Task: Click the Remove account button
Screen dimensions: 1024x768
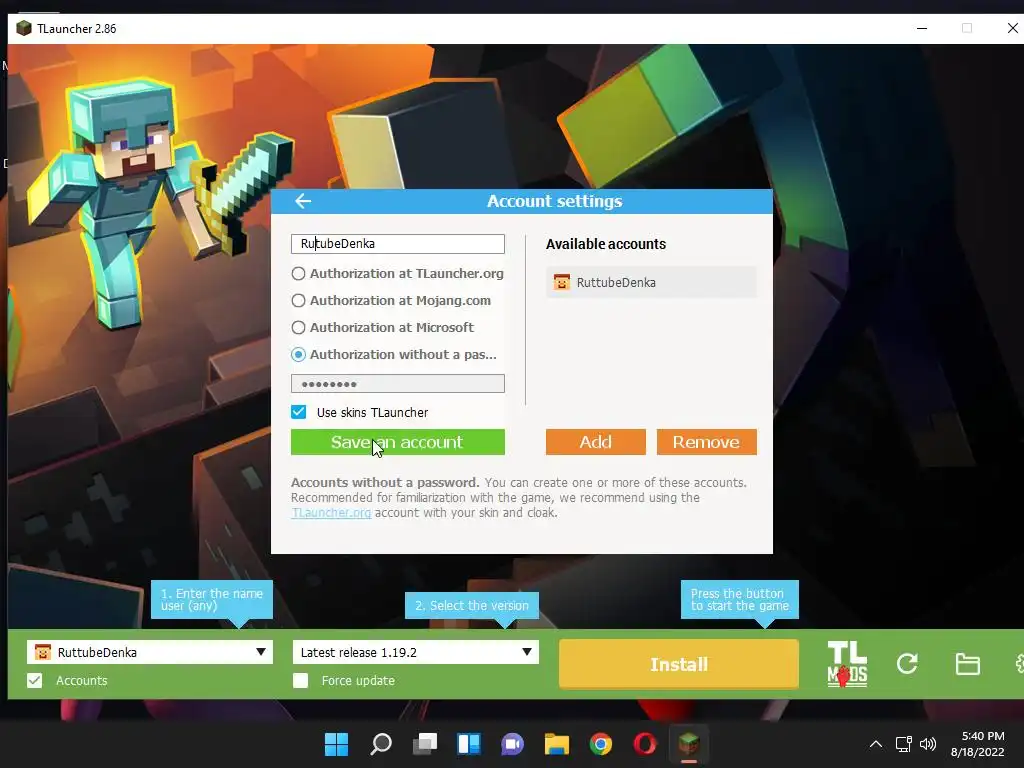Action: [x=707, y=442]
